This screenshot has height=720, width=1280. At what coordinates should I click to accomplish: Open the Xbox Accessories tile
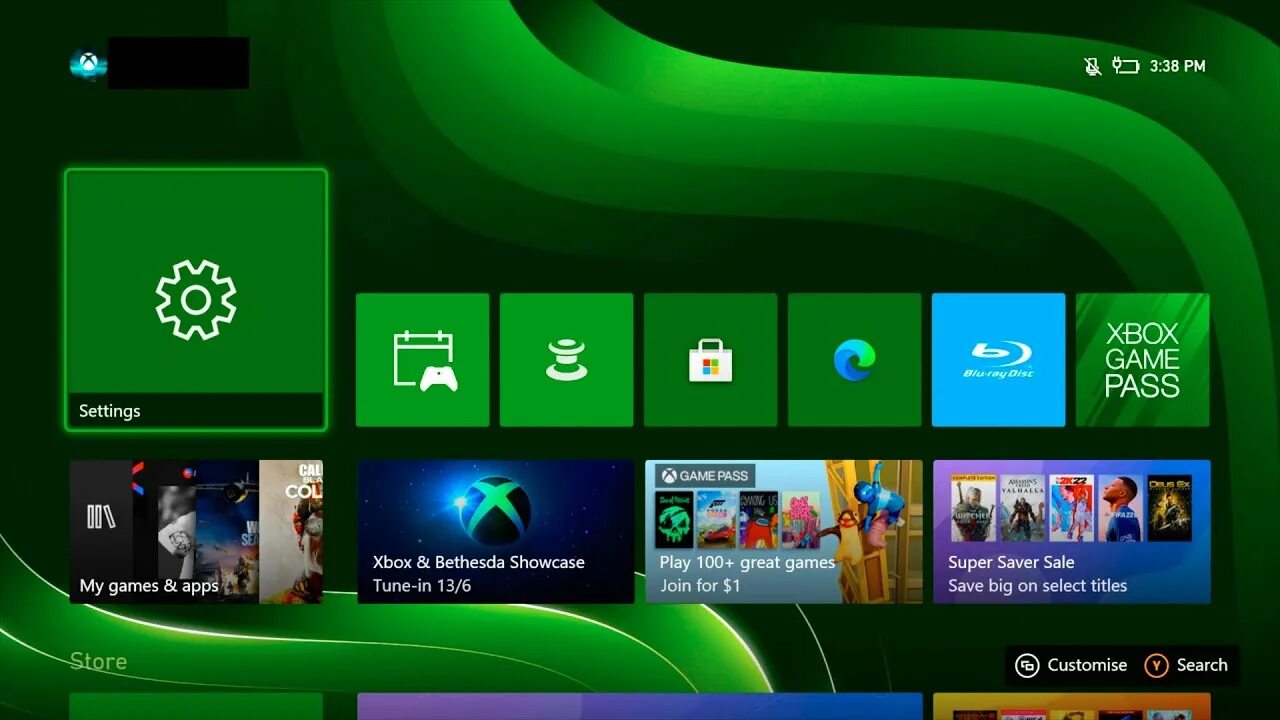(x=567, y=360)
